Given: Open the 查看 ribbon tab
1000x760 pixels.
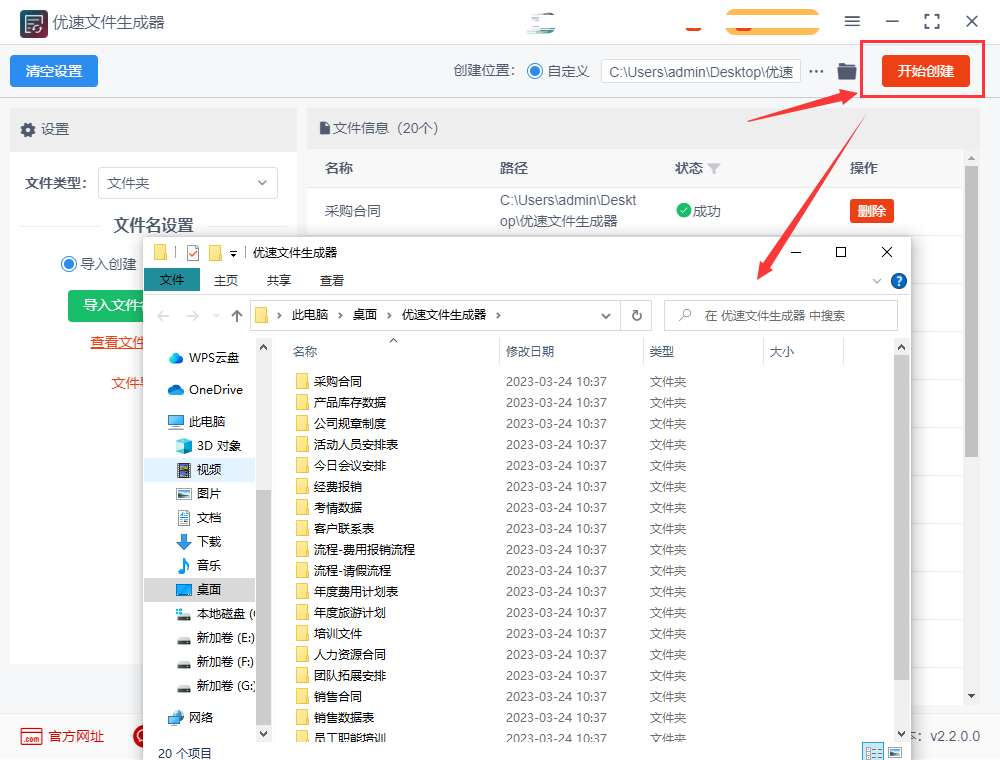Looking at the screenshot, I should pos(332,280).
